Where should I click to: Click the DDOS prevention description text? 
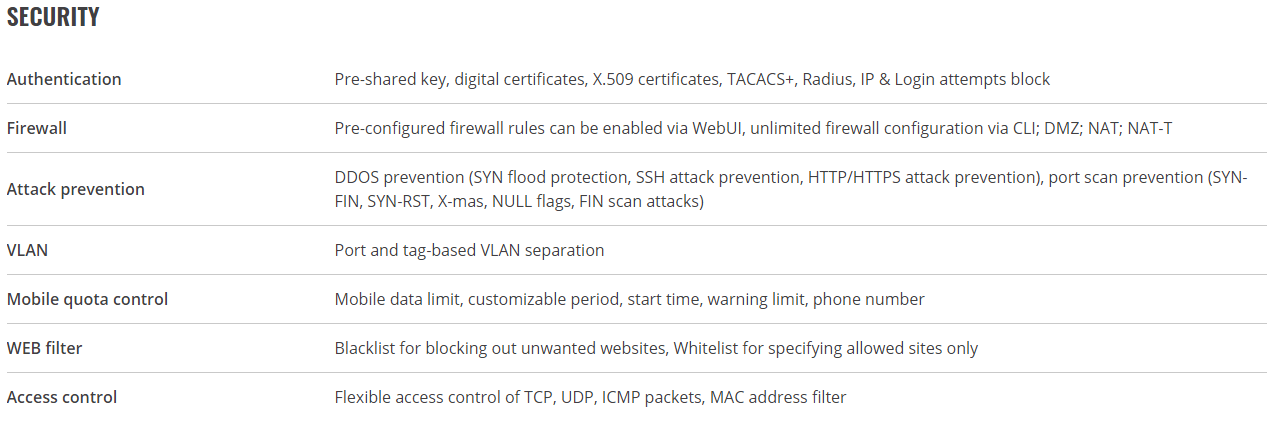coord(791,189)
